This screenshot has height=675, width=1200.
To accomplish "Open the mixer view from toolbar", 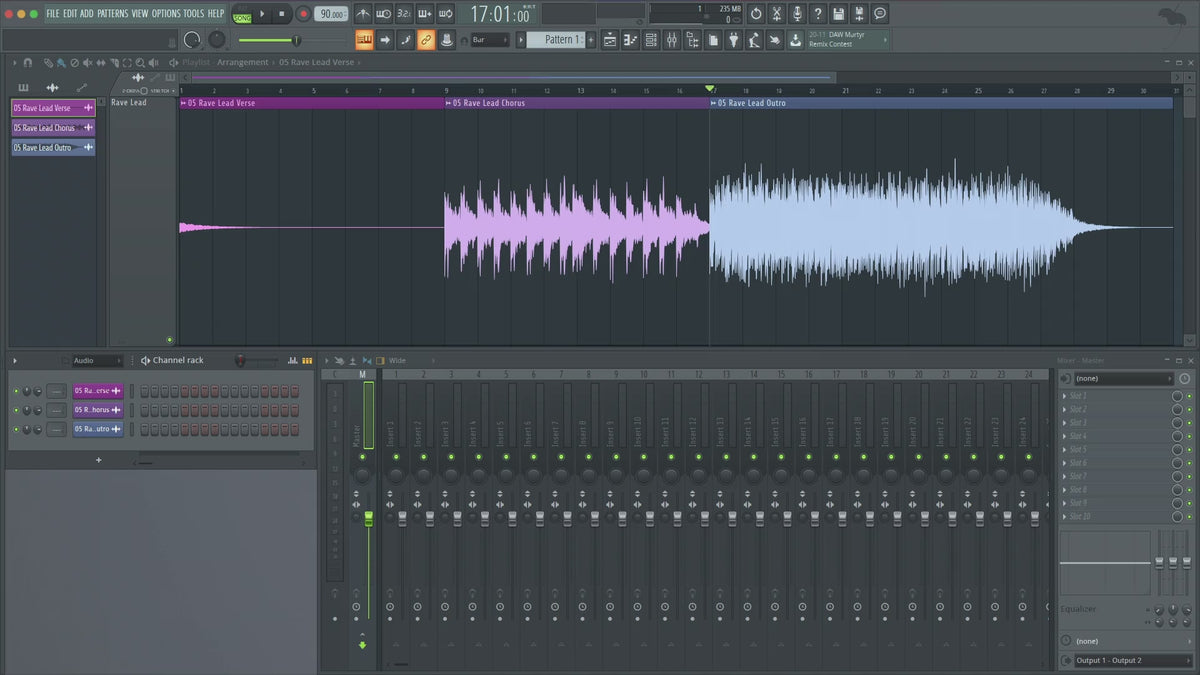I will 672,40.
